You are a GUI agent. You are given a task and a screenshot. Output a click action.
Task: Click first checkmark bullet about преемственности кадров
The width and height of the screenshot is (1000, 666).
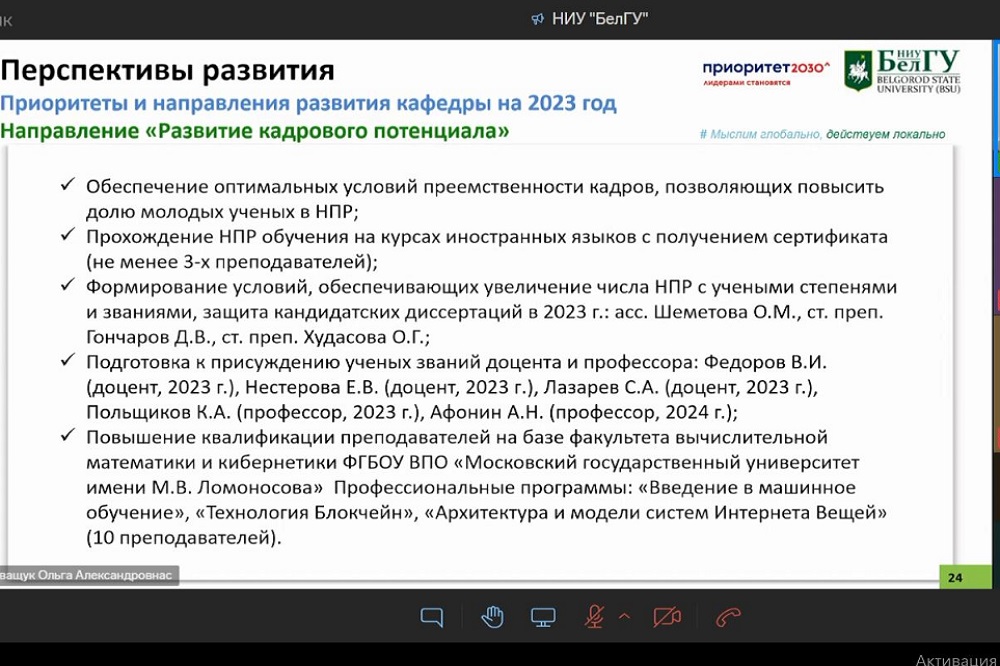(x=68, y=186)
